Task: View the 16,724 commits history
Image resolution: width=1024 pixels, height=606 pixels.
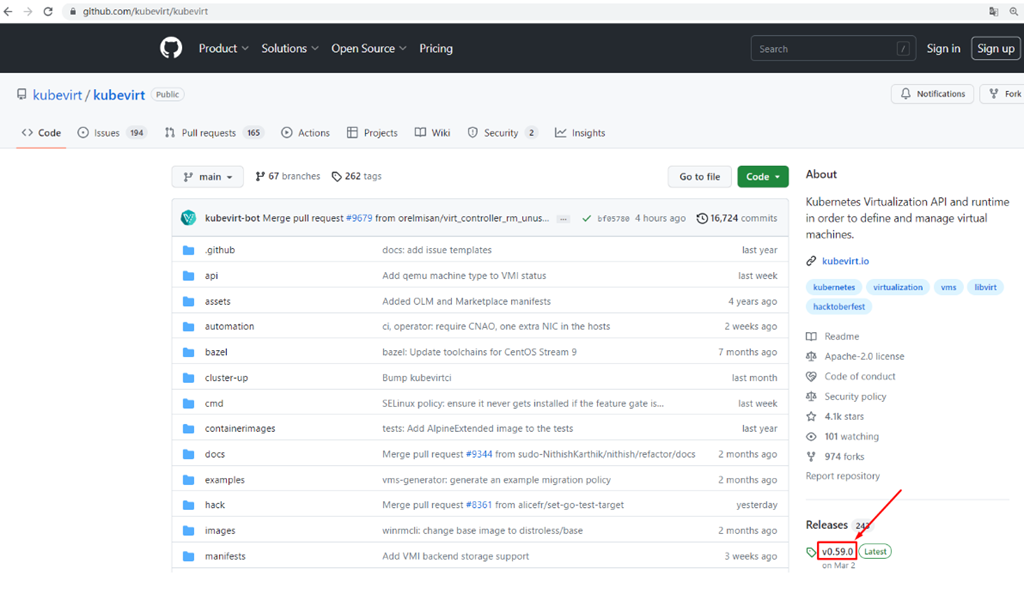Action: pos(737,218)
